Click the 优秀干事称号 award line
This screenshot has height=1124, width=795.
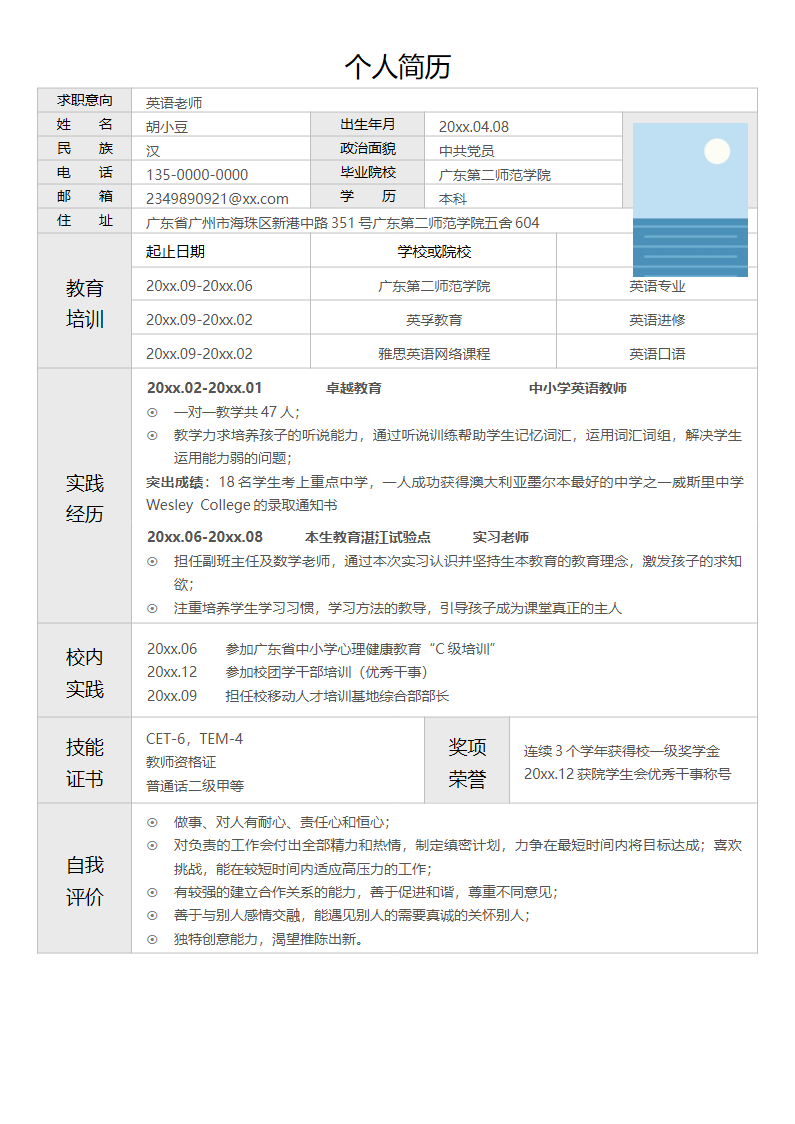pos(627,774)
